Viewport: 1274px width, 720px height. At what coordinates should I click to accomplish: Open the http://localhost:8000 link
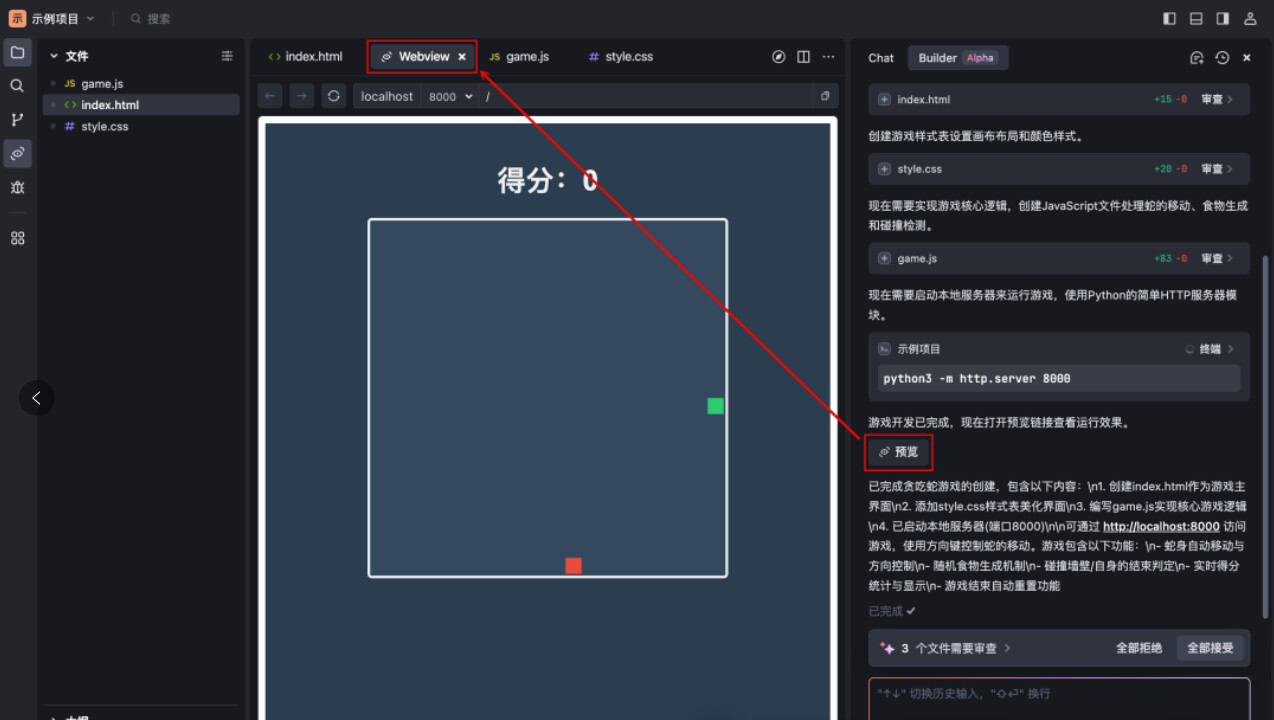(x=1161, y=526)
